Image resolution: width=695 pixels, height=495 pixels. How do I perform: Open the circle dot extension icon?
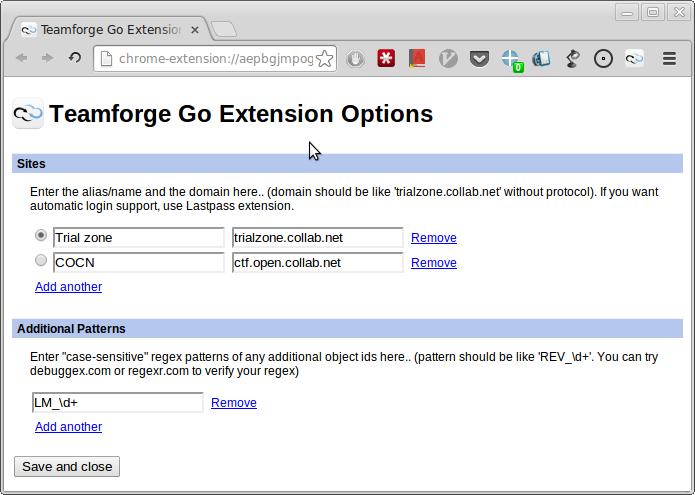tap(603, 58)
